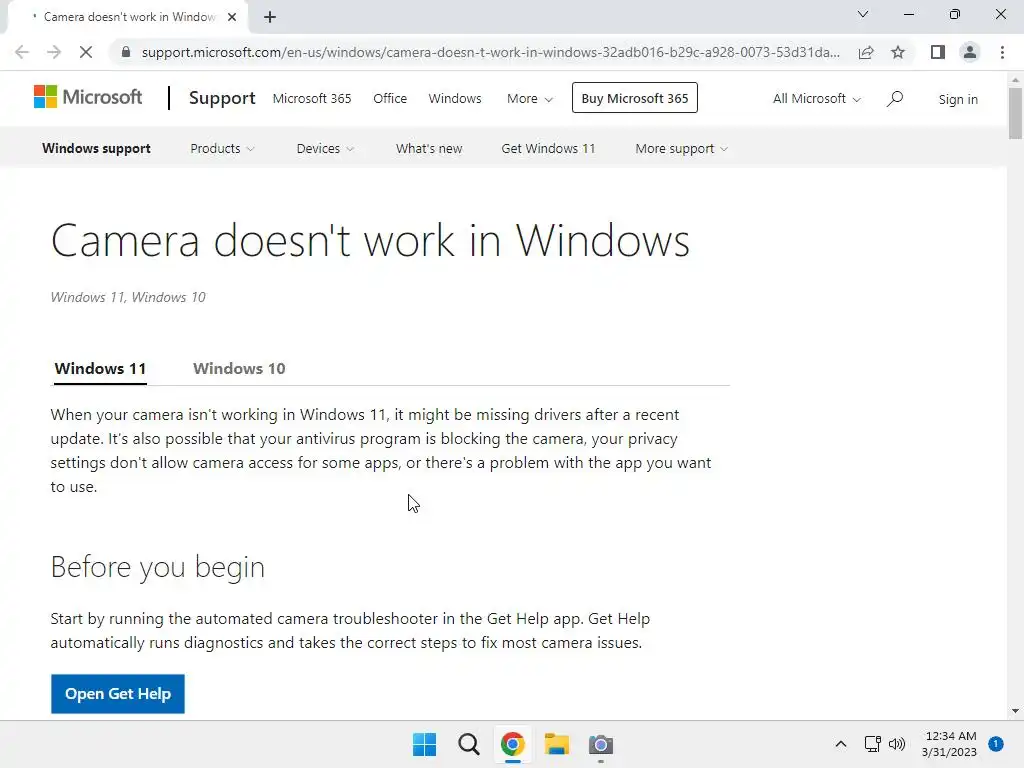Click the 'Before you begin' heading
Image resolution: width=1024 pixels, height=768 pixels.
point(157,567)
